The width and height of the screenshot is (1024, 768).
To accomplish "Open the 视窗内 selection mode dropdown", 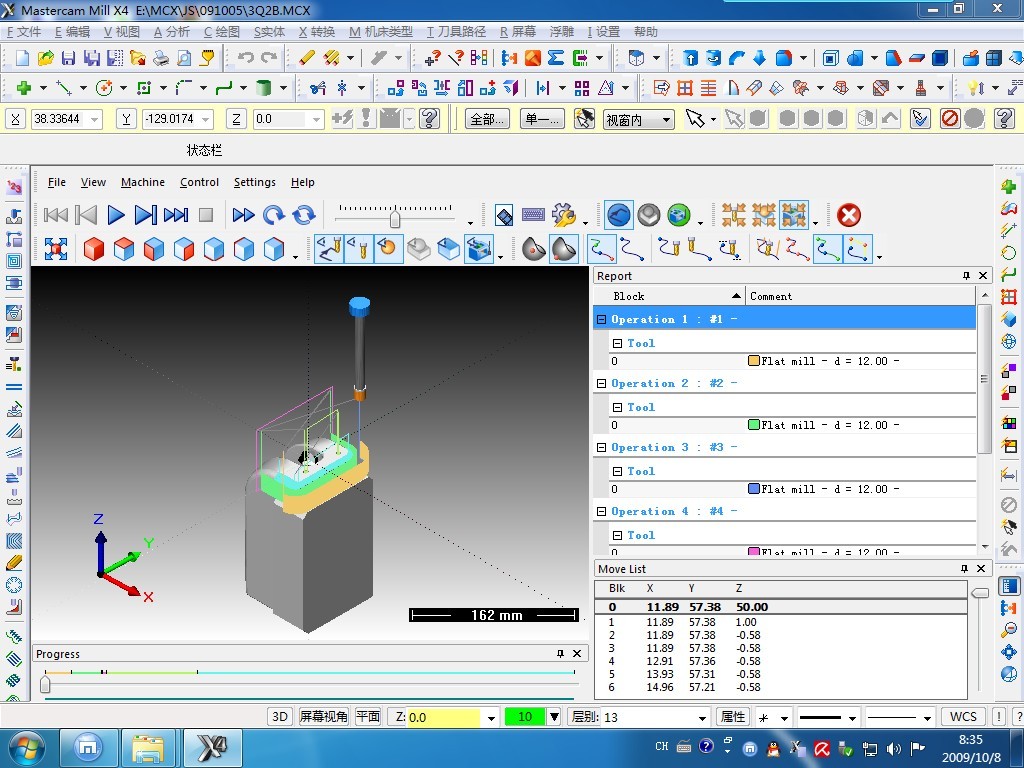I will (x=666, y=120).
